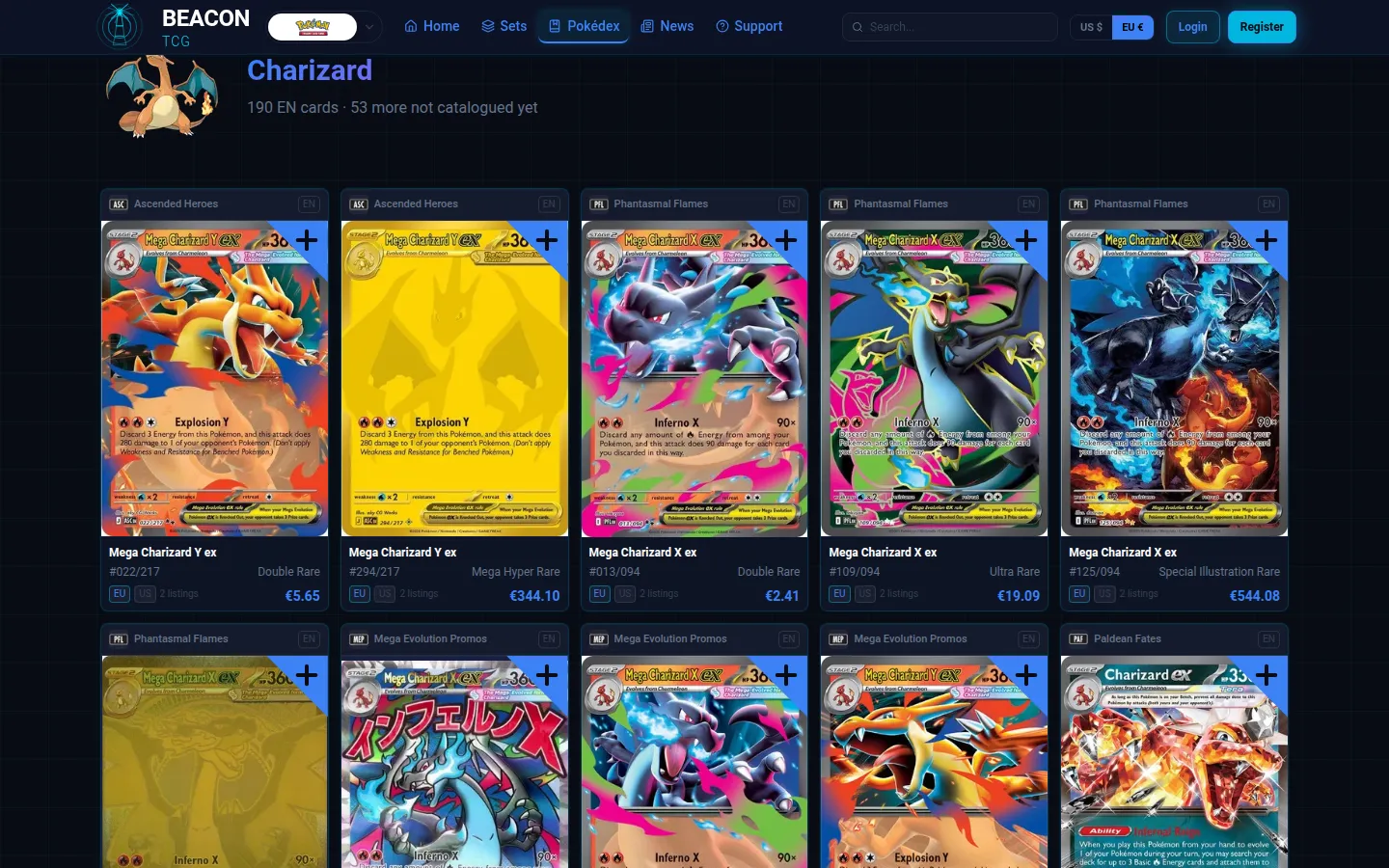Add Paldean Fates Charizard ex with plus icon
The width and height of the screenshot is (1389, 868).
click(1266, 675)
